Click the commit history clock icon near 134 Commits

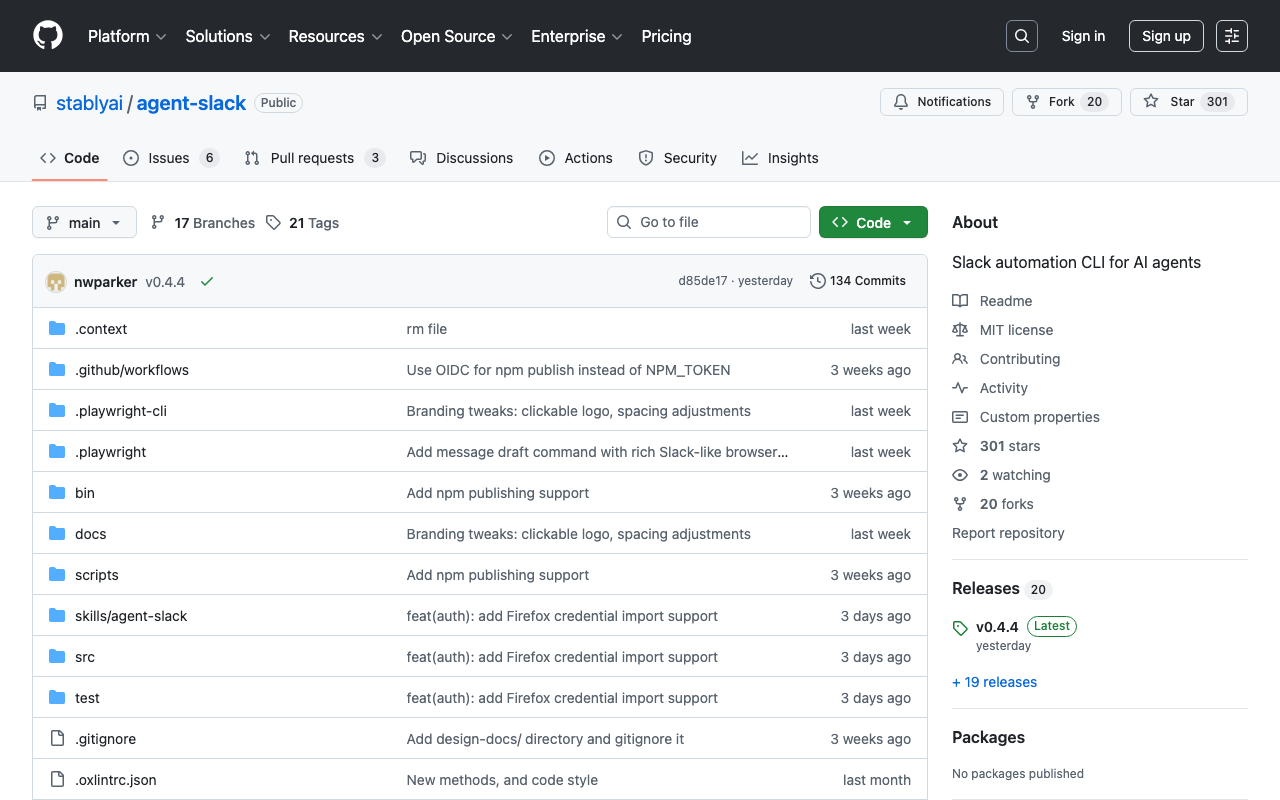[817, 281]
